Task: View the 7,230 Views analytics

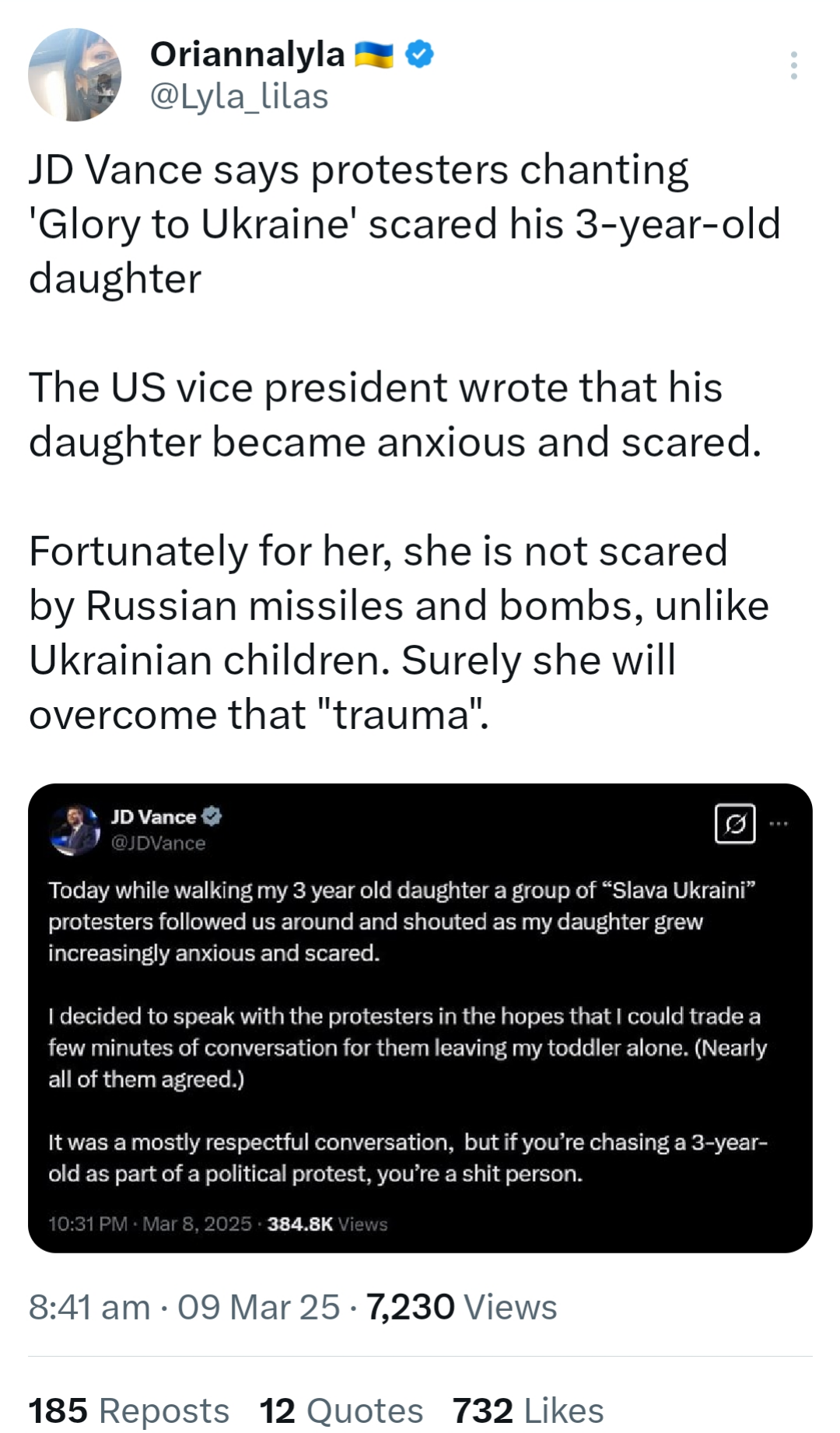Action: coord(462,1307)
